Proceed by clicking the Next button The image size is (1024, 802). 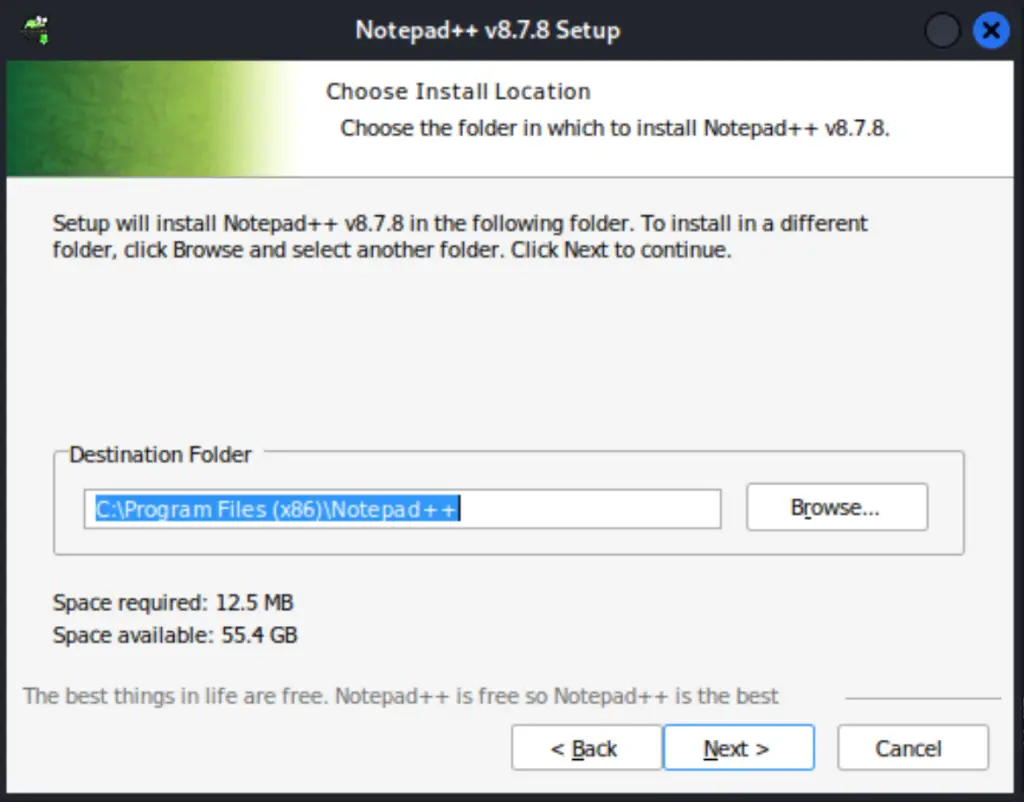739,747
